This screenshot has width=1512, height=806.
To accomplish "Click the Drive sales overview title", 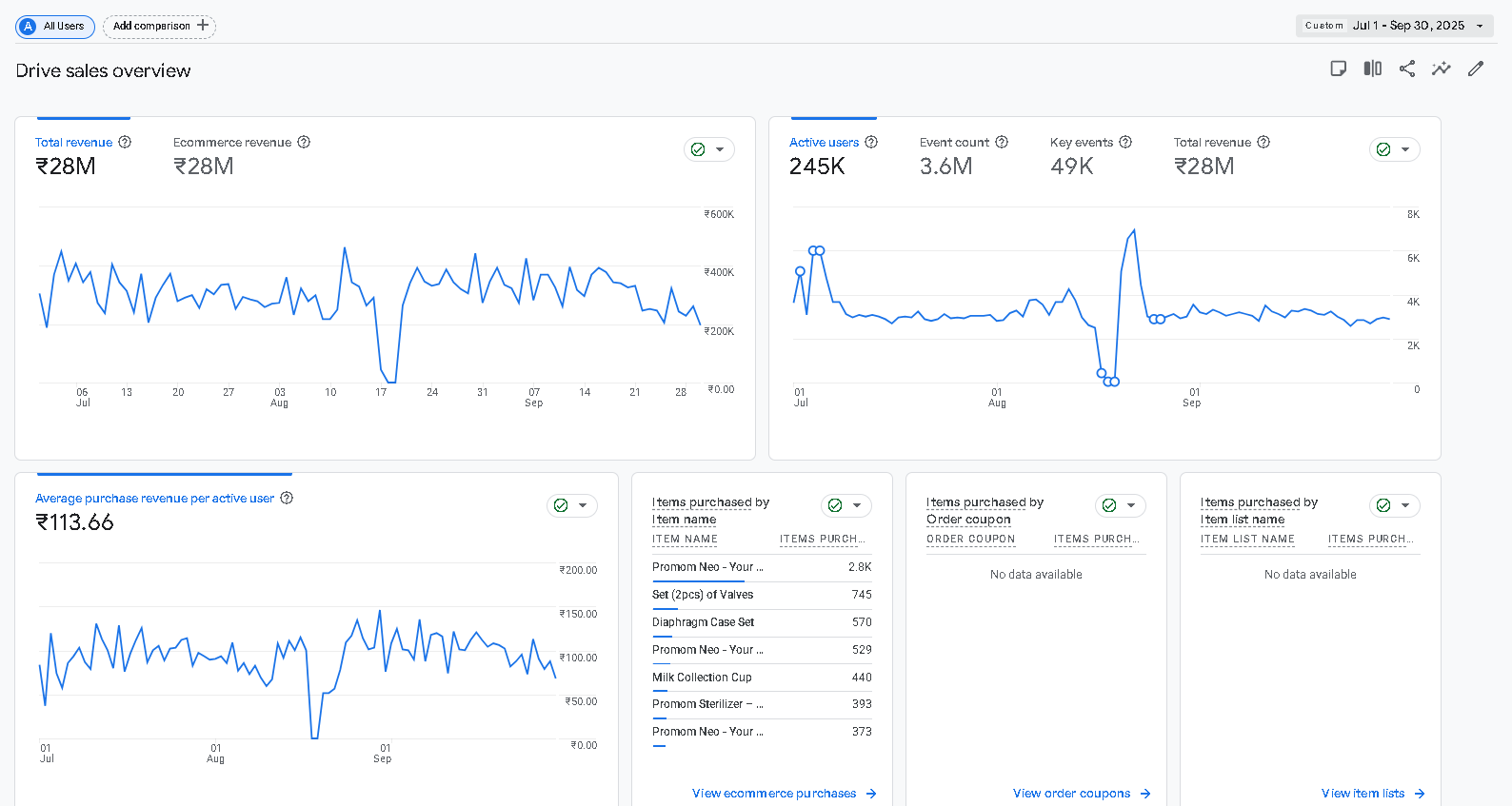I will (x=103, y=70).
